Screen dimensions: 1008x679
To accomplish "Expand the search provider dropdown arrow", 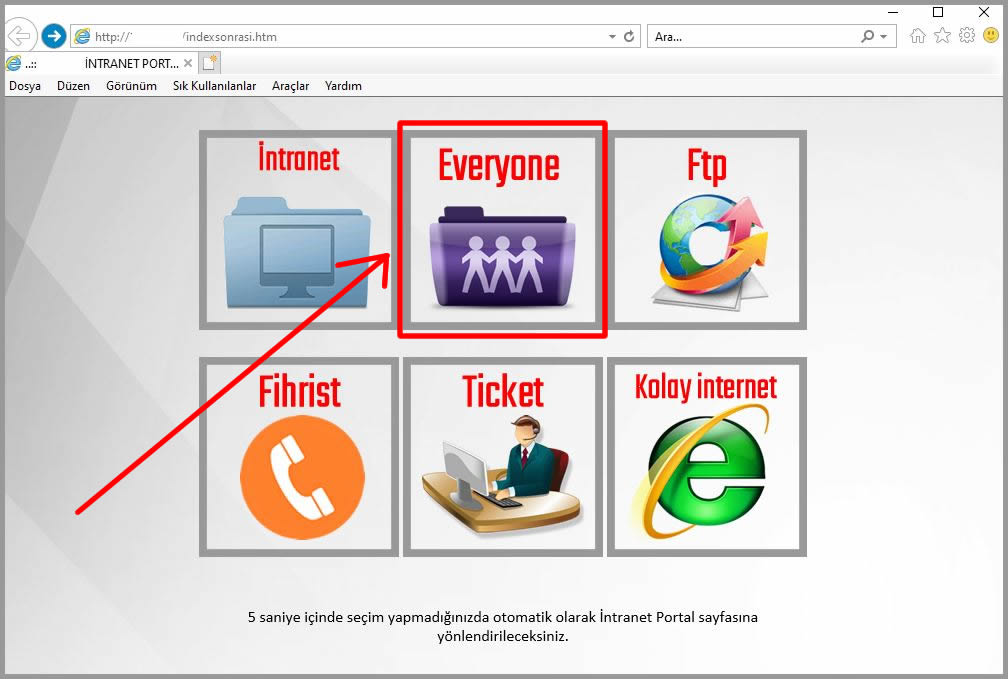I will coord(883,37).
